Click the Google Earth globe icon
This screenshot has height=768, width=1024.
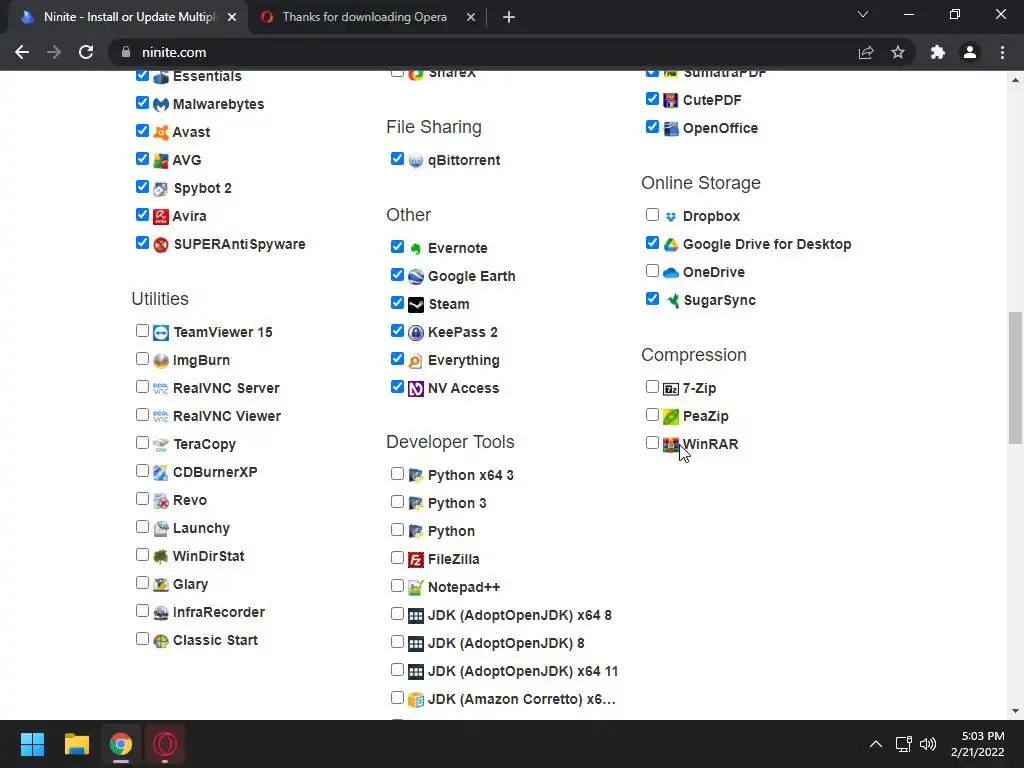tap(416, 276)
